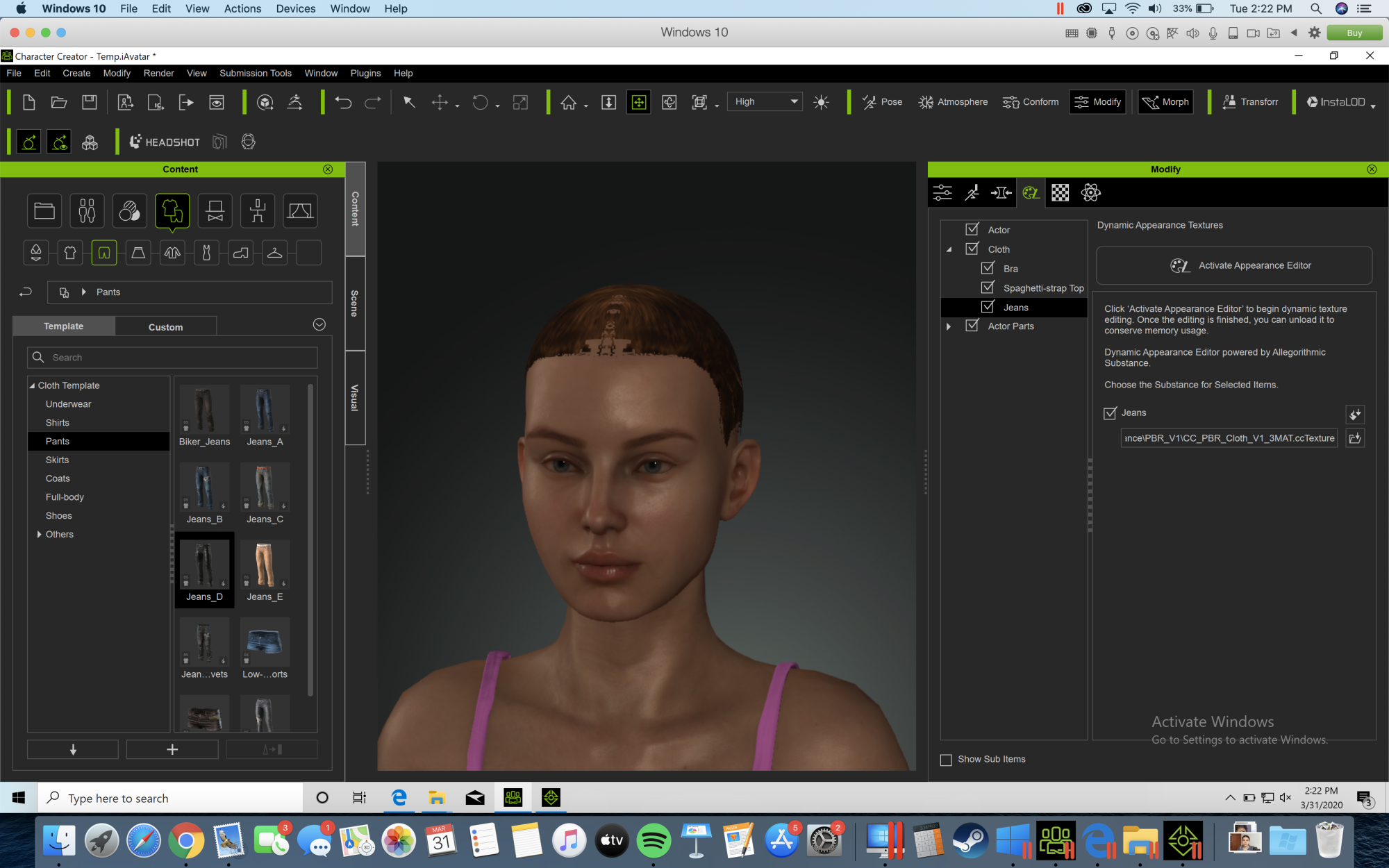The width and height of the screenshot is (1389, 868).
Task: Click Activate Appearance Editor button
Action: [1234, 265]
